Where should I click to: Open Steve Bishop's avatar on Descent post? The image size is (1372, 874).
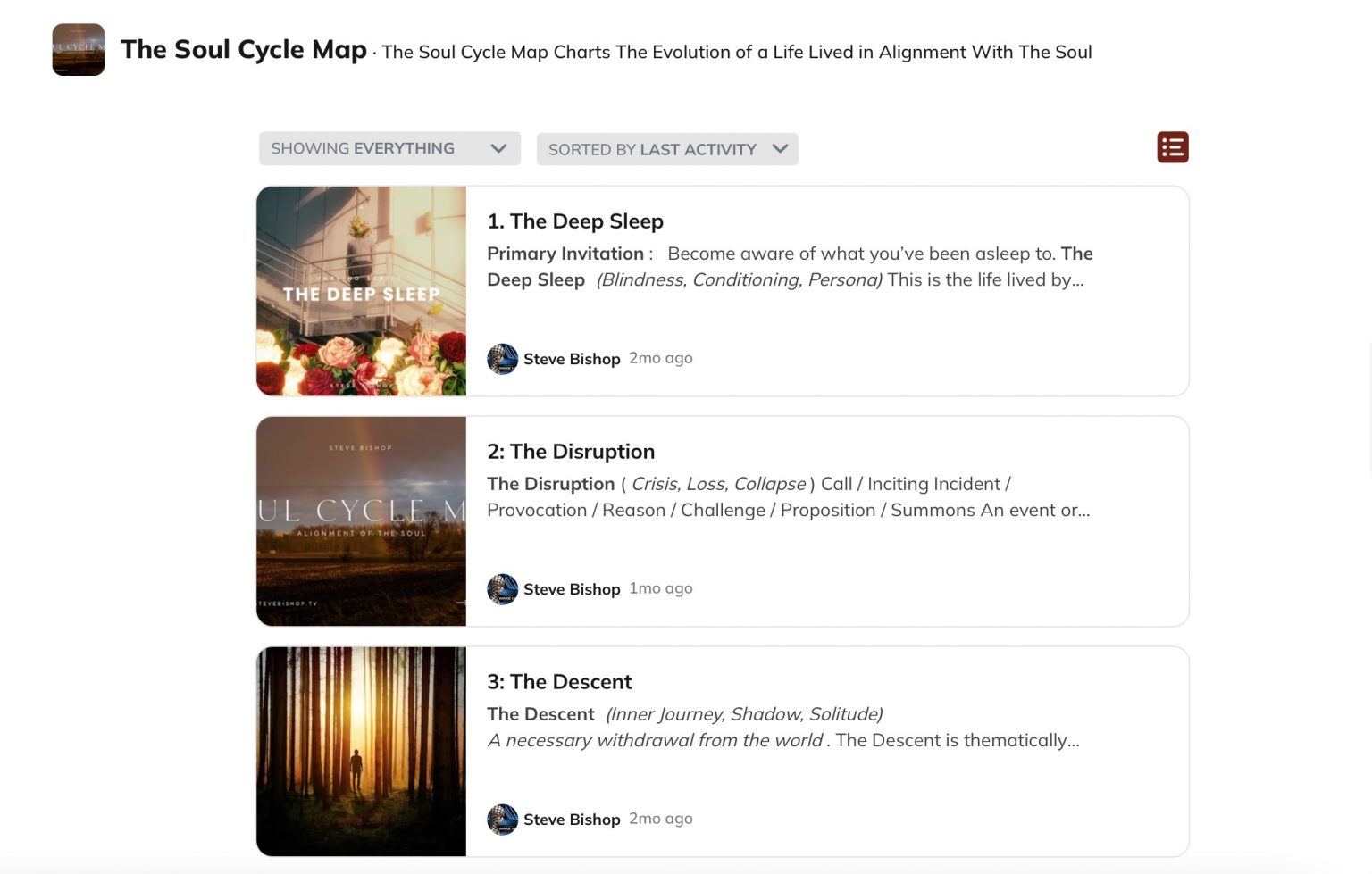tap(502, 820)
